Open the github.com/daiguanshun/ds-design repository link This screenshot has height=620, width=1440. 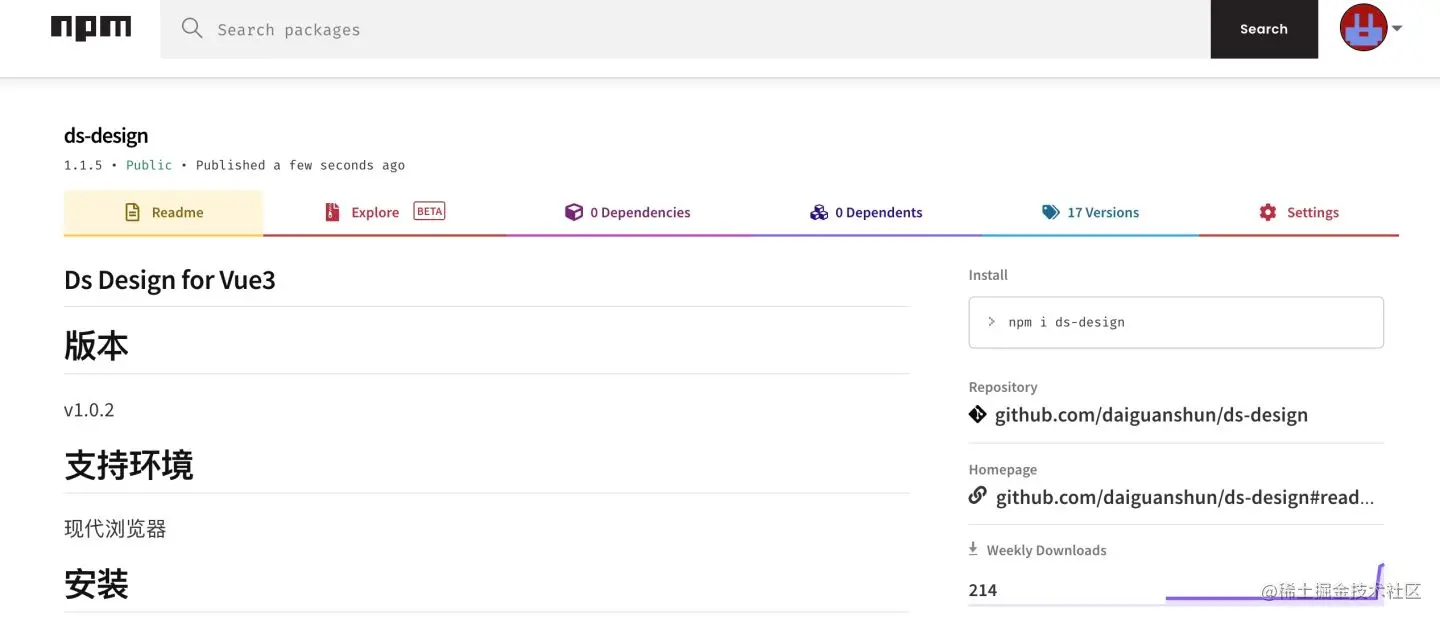(1151, 415)
